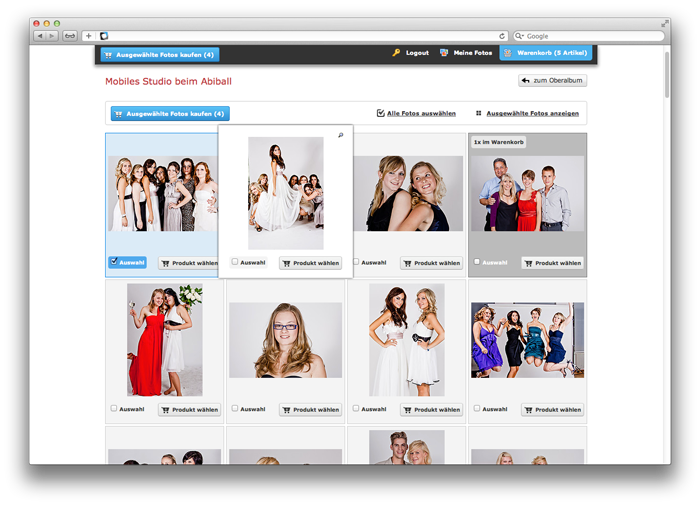The width and height of the screenshot is (700, 505).
Task: Check Auswahl under the glasses portrait
Action: point(235,408)
